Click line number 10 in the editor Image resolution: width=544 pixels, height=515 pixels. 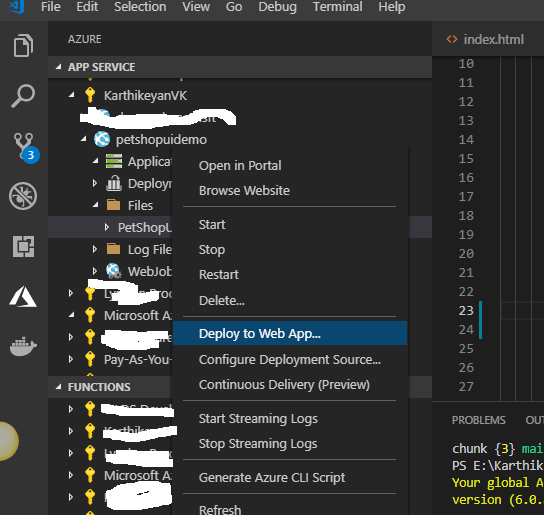coord(466,64)
